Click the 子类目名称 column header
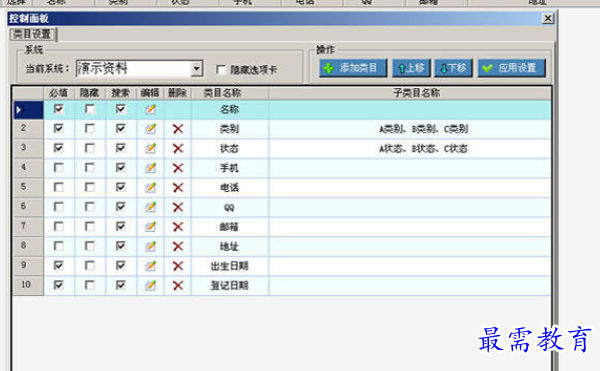600x371 pixels. pyautogui.click(x=410, y=93)
